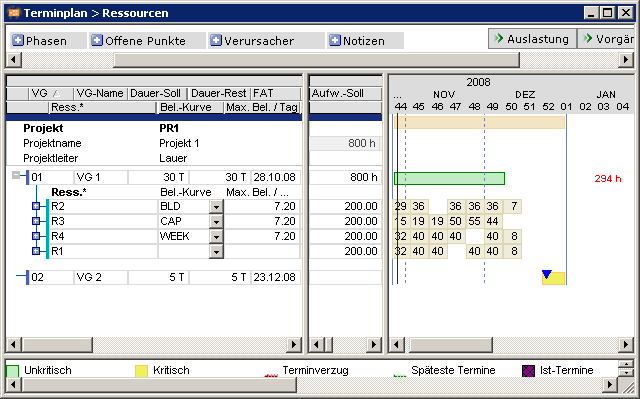Screen dimensions: 640x399
Task: Click right arrow of table horizontal scrollbar
Action: point(293,345)
